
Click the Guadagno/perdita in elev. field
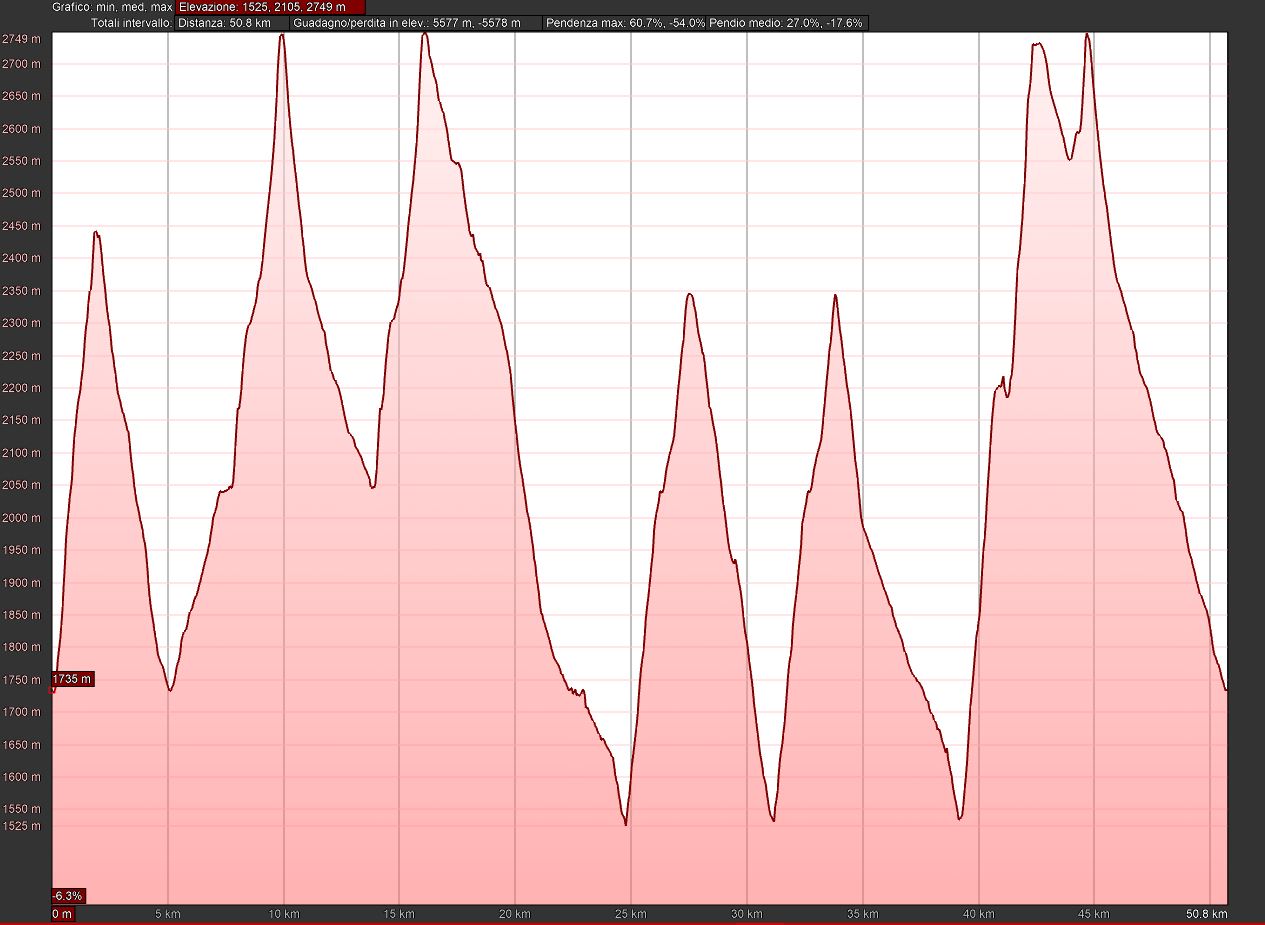coord(417,22)
